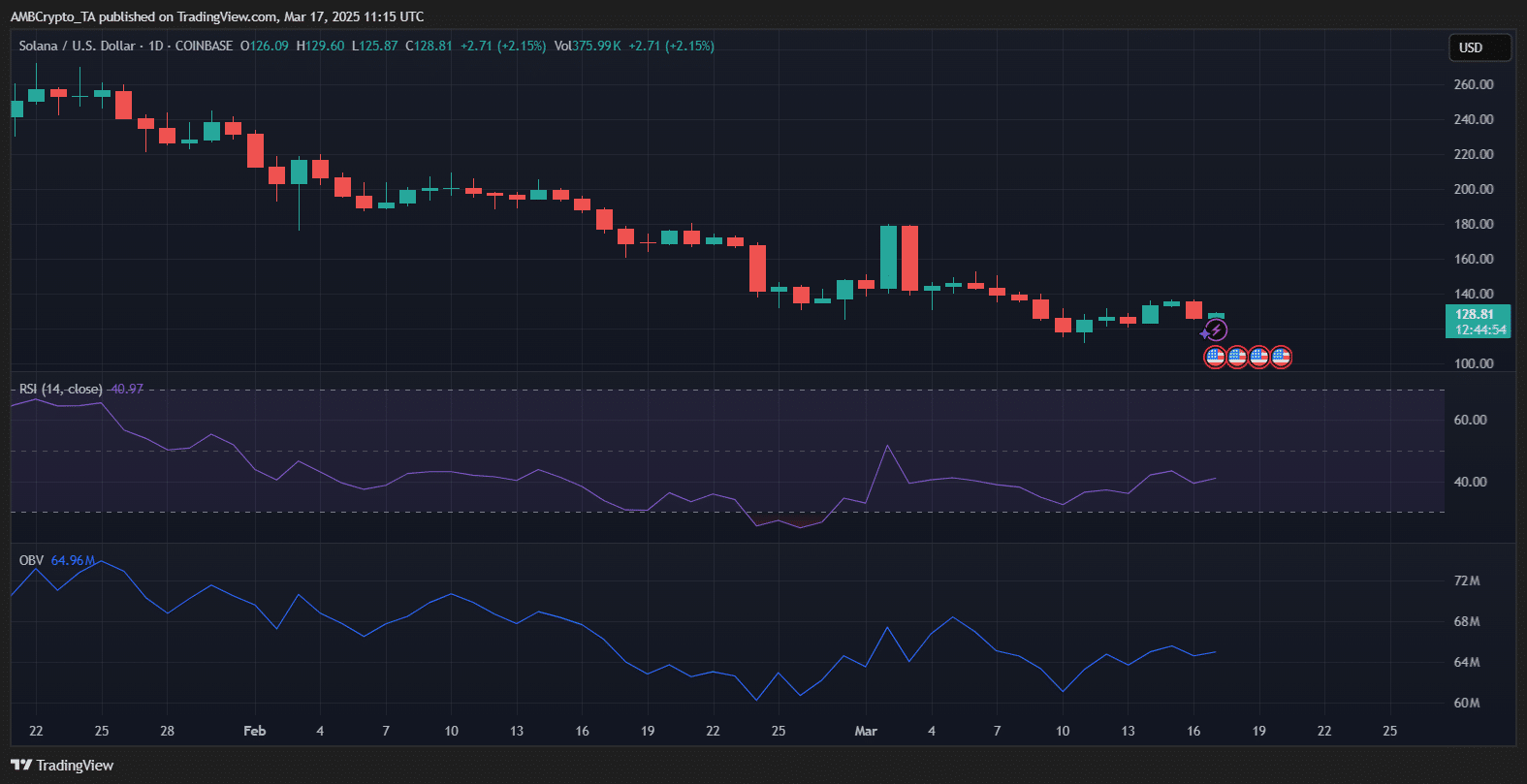Screen dimensions: 1527x784
Task: Click the Mar label on time axis
Action: coord(866,731)
